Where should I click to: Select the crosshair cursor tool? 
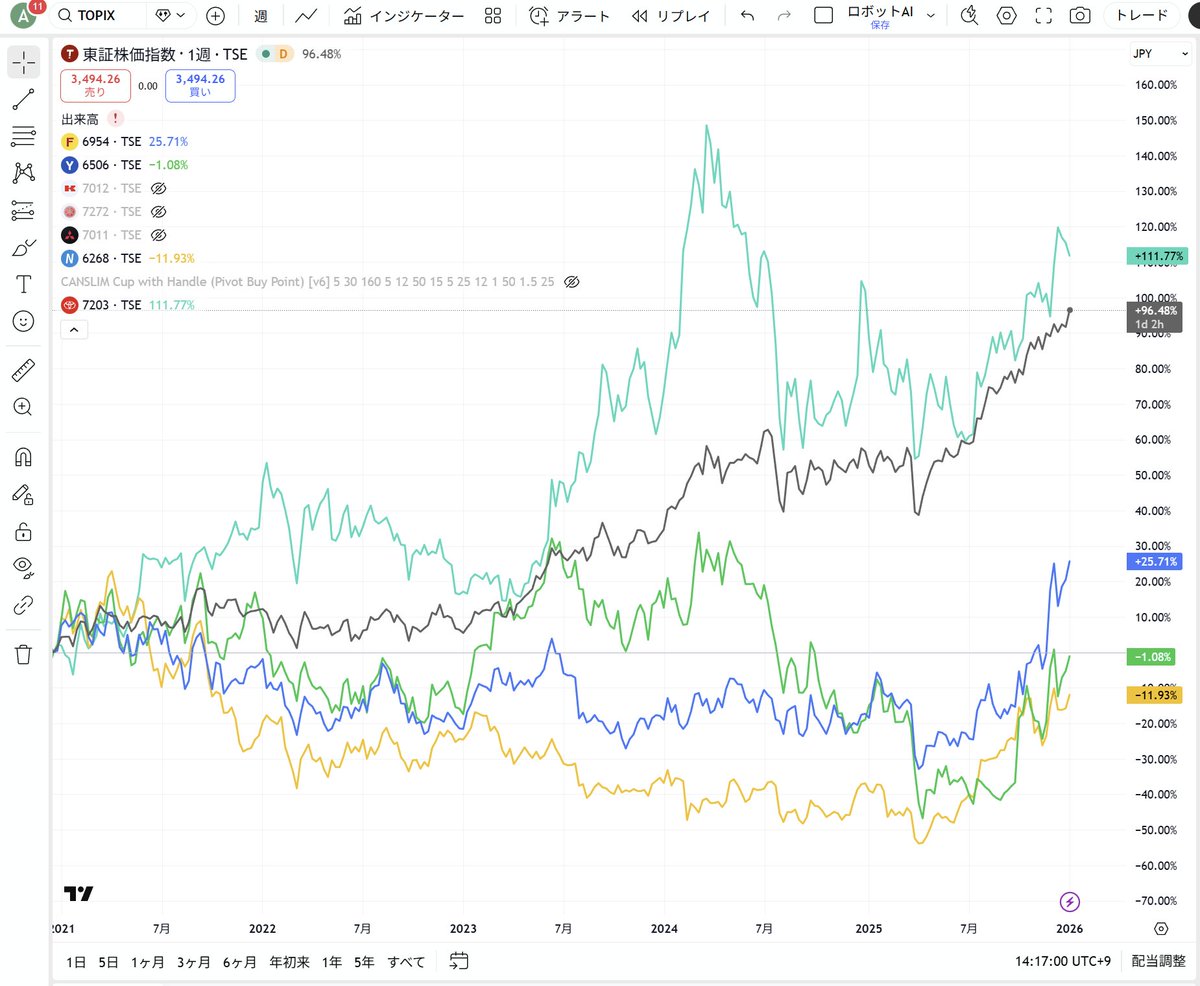(x=24, y=62)
